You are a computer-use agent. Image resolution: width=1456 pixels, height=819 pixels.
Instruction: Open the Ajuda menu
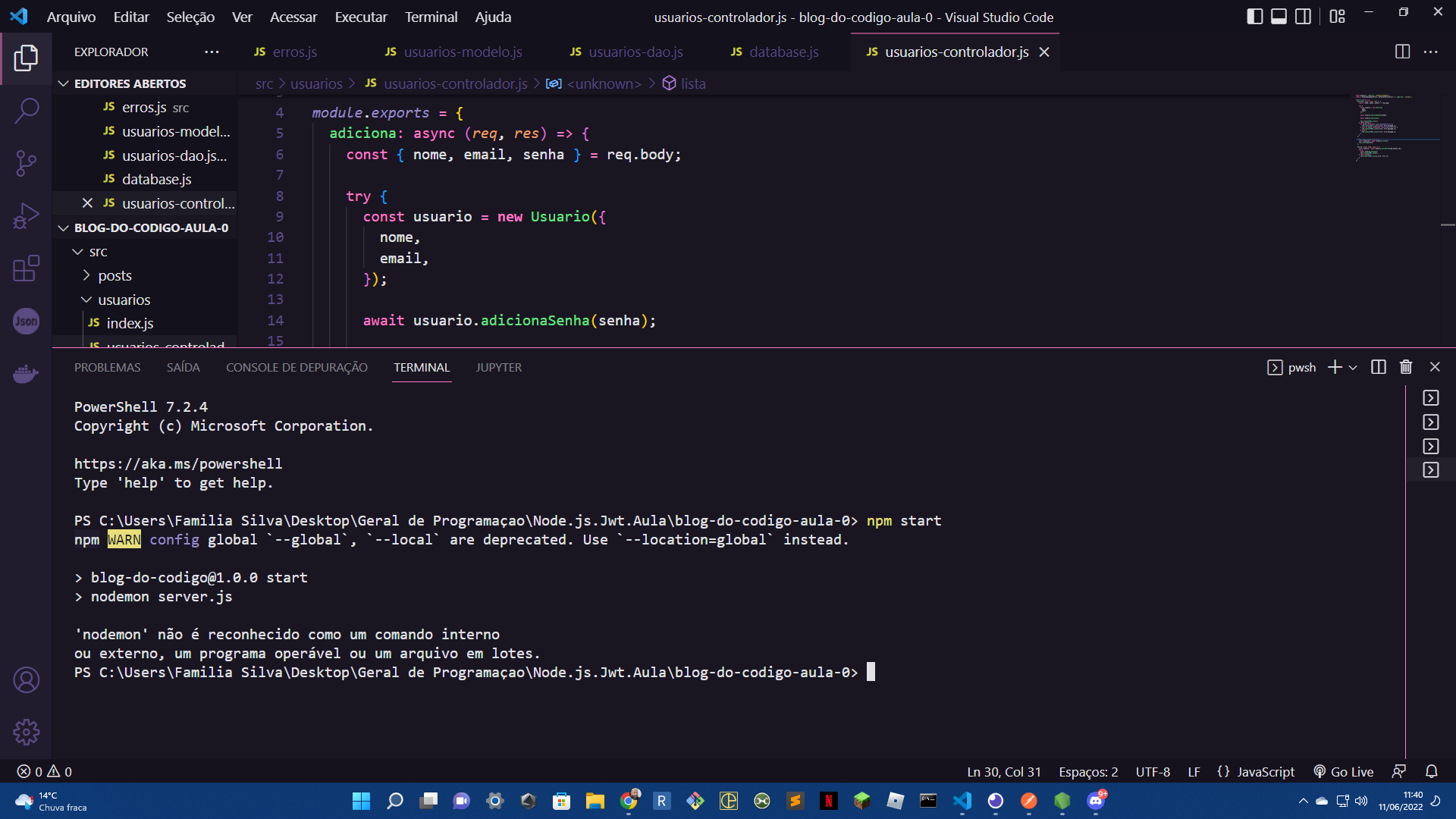coord(493,17)
